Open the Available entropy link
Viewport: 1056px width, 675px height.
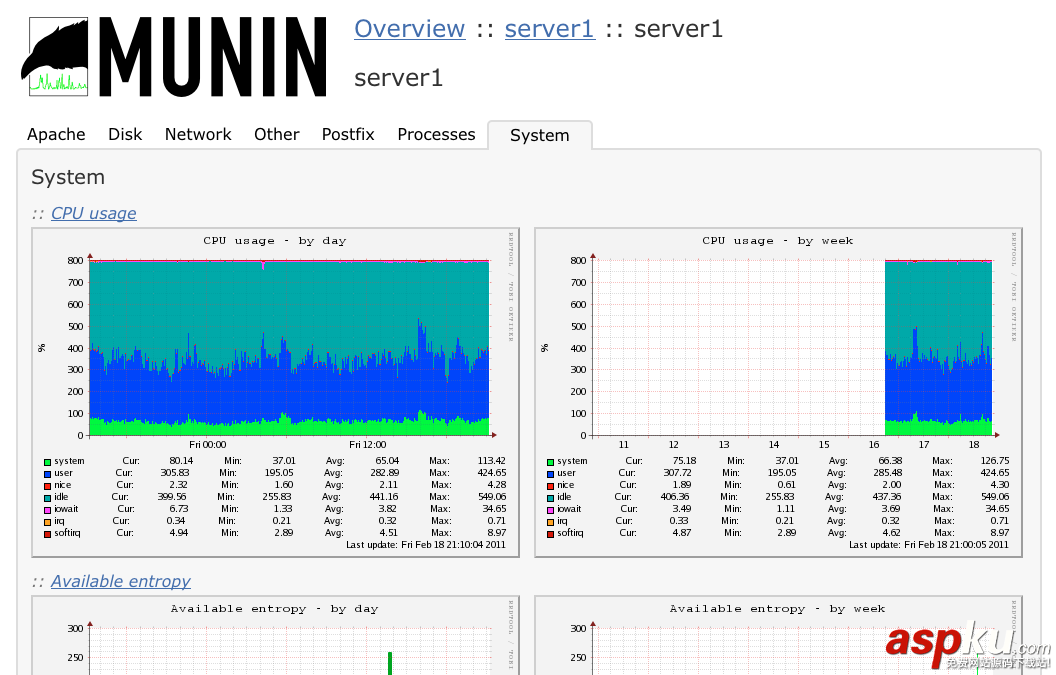coord(121,581)
